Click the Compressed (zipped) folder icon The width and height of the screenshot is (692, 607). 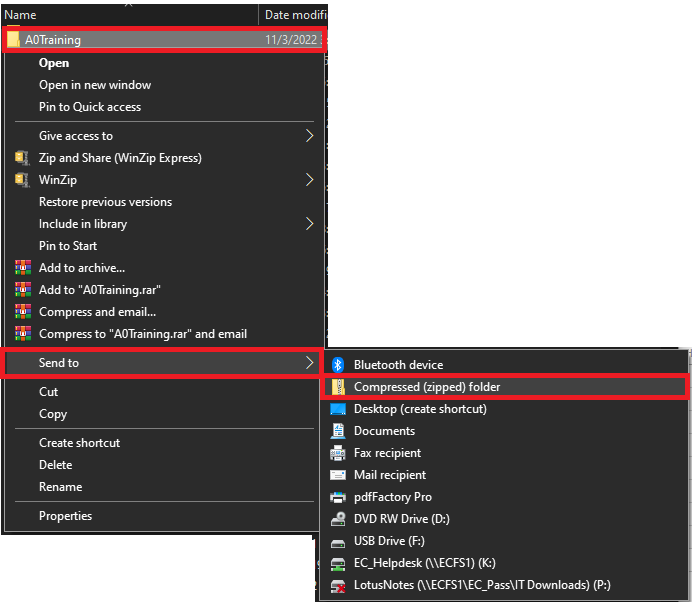pyautogui.click(x=338, y=387)
